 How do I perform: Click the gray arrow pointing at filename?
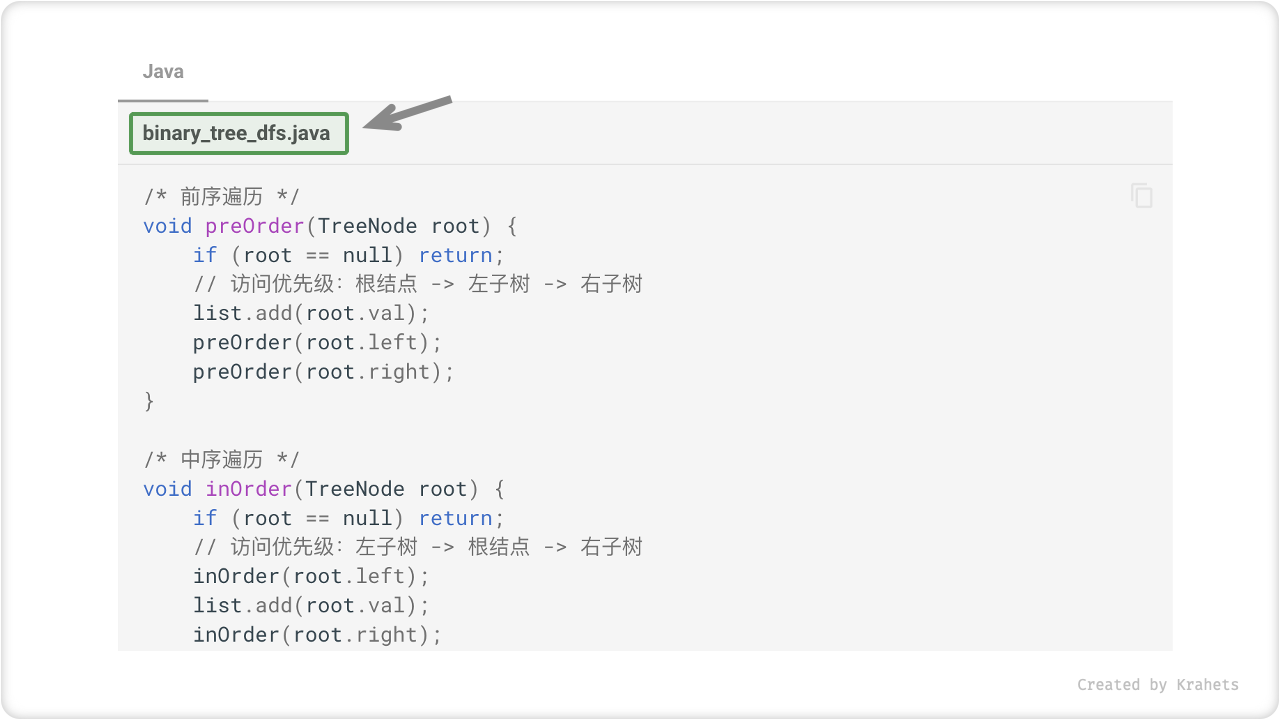click(x=408, y=113)
